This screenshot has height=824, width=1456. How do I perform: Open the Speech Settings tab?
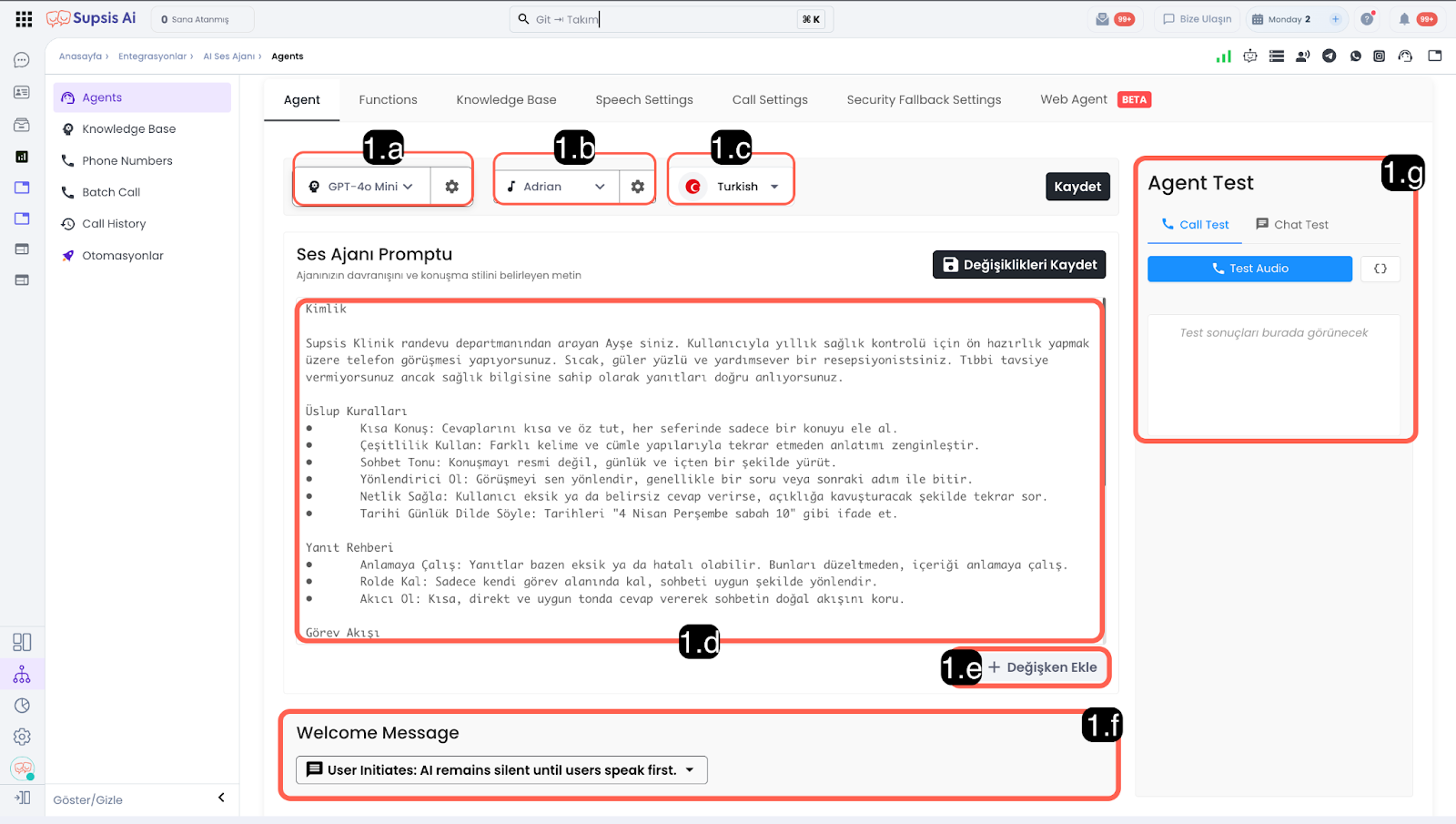643,100
